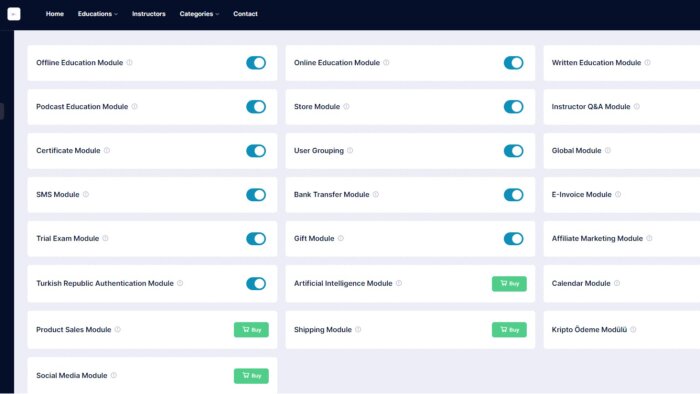
Task: Open info icon beside Certificate Module
Action: [107, 150]
